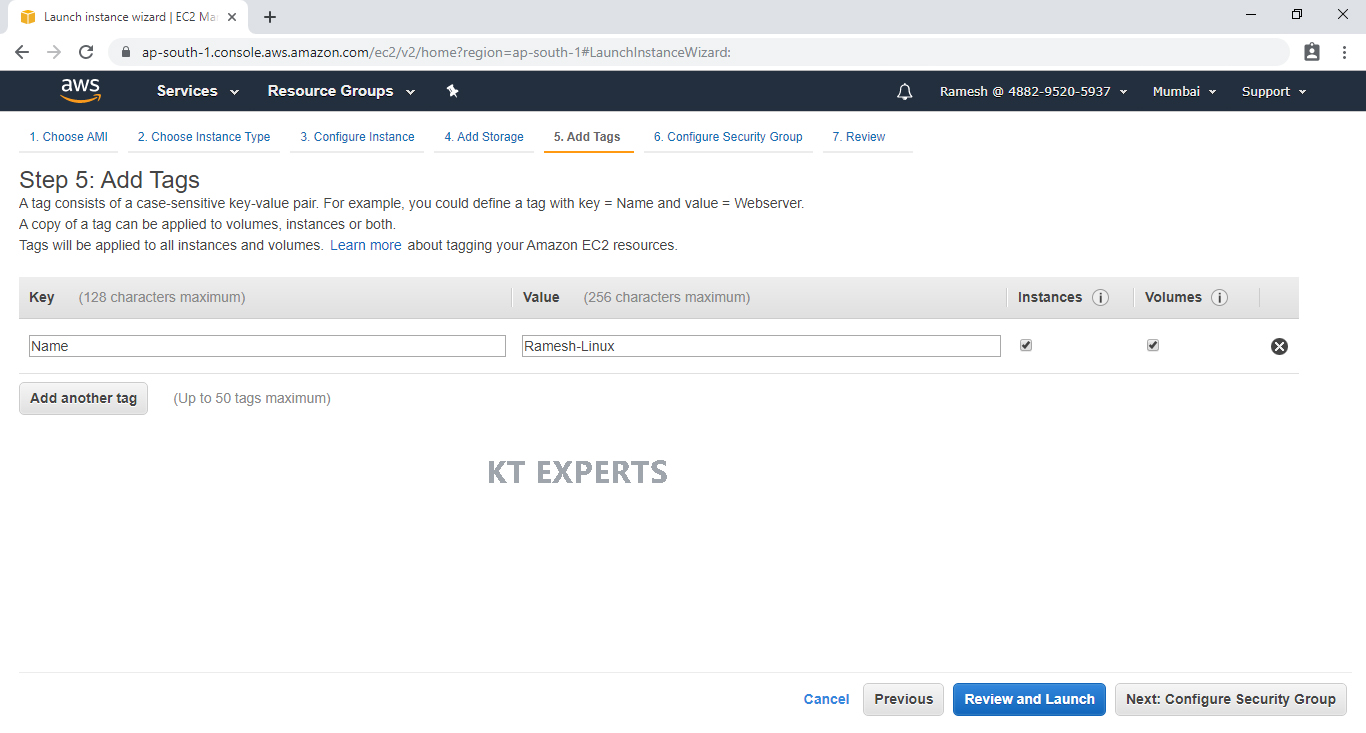Click the Key field containing Name
The width and height of the screenshot is (1366, 733).
click(x=267, y=346)
